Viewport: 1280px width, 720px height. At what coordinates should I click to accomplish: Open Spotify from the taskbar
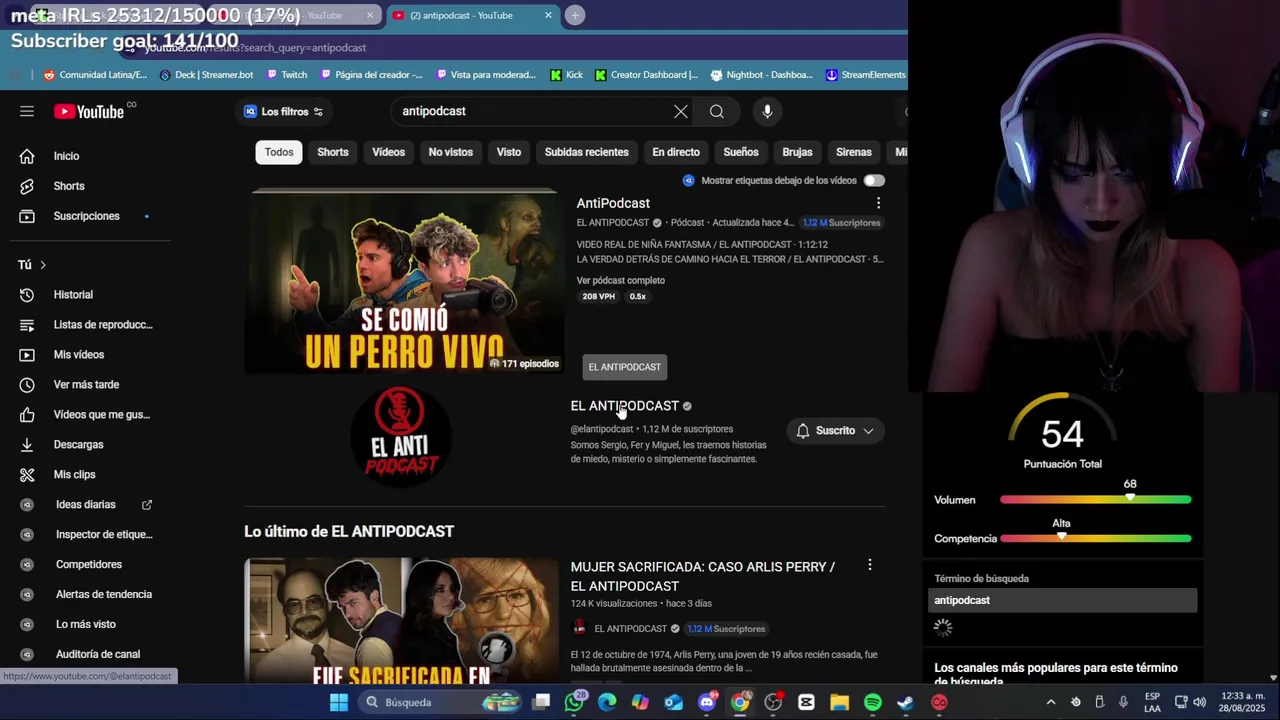tap(872, 702)
